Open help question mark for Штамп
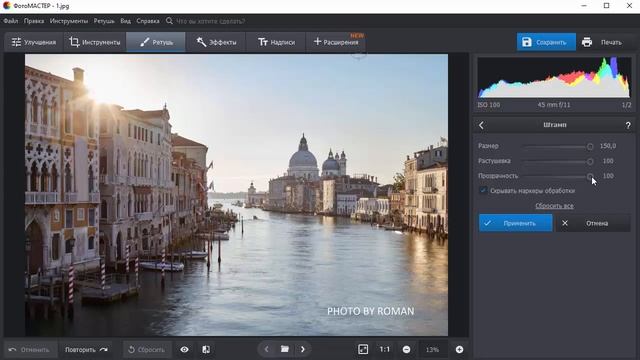 coord(628,125)
